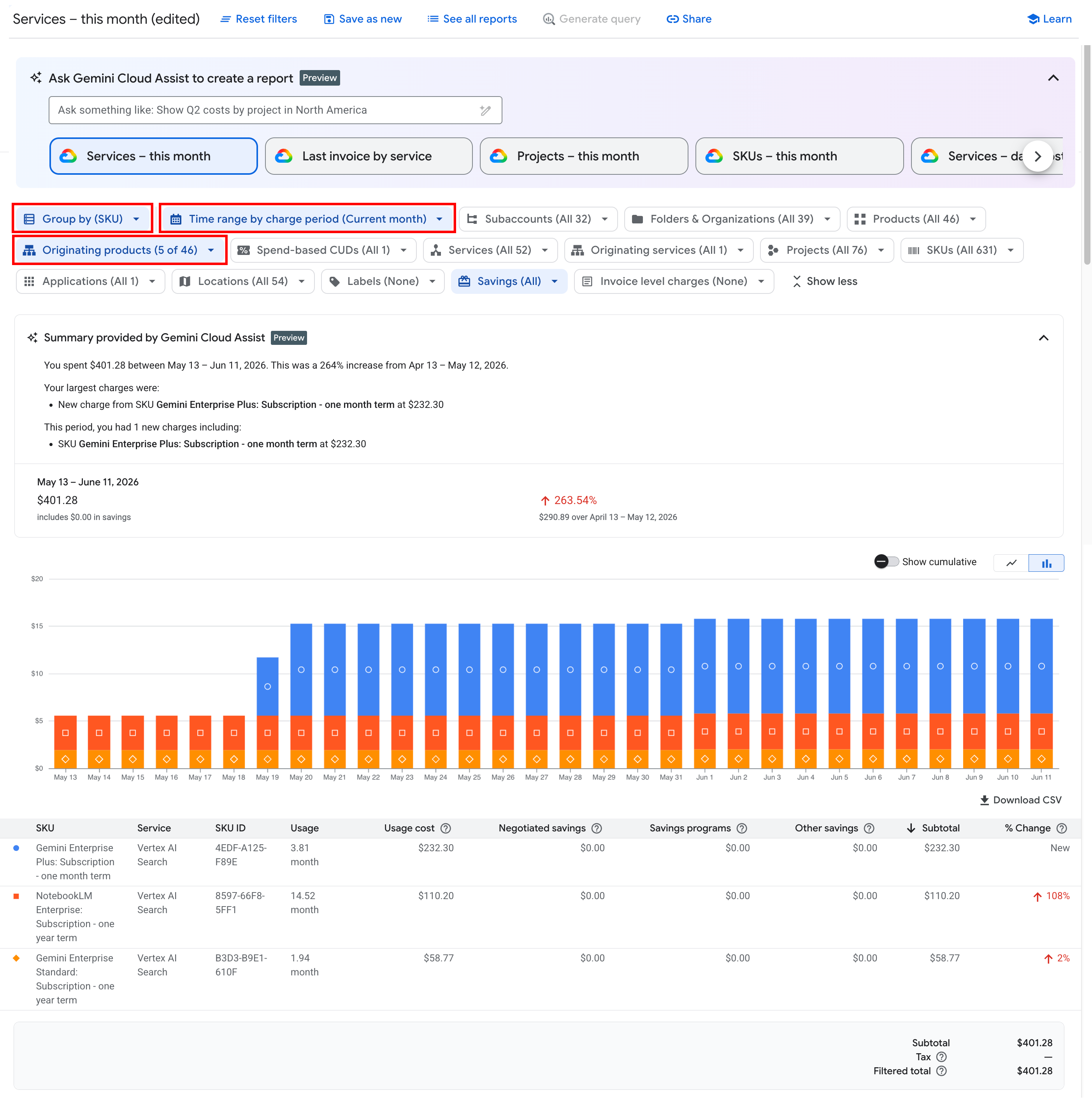The height and width of the screenshot is (1098, 1092).
Task: Open the Group by (SKU) dropdown
Action: click(x=83, y=219)
